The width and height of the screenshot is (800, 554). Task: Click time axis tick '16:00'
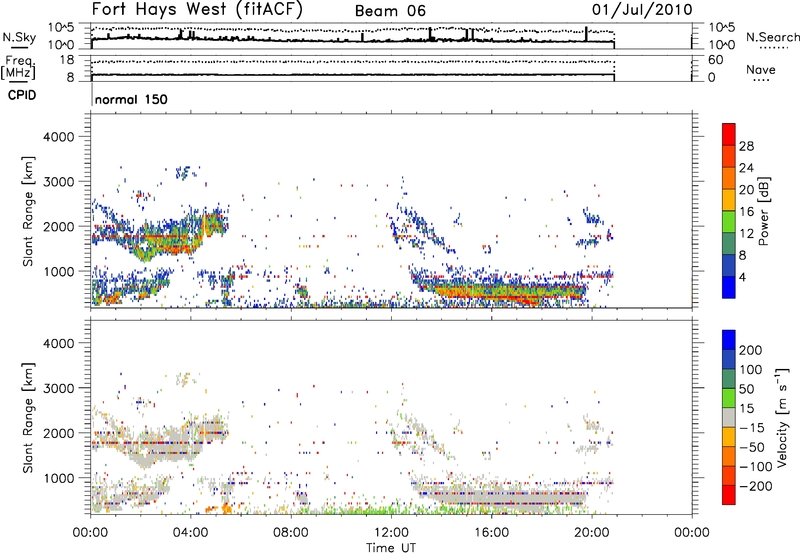[x=491, y=533]
